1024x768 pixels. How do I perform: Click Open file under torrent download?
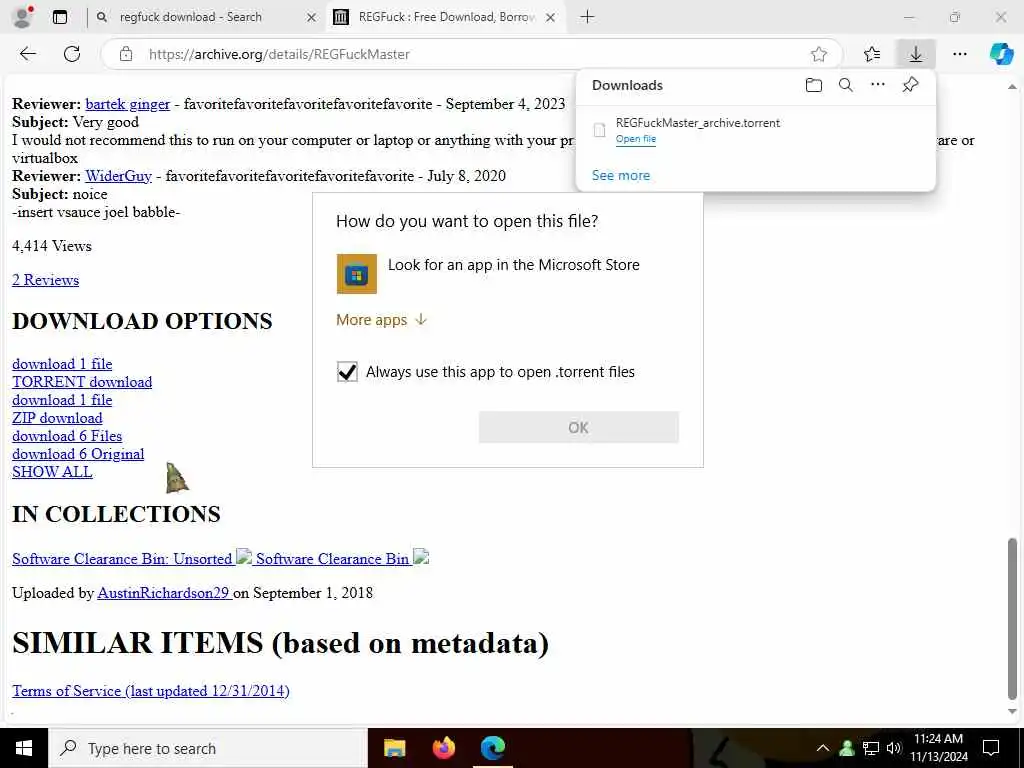(635, 138)
